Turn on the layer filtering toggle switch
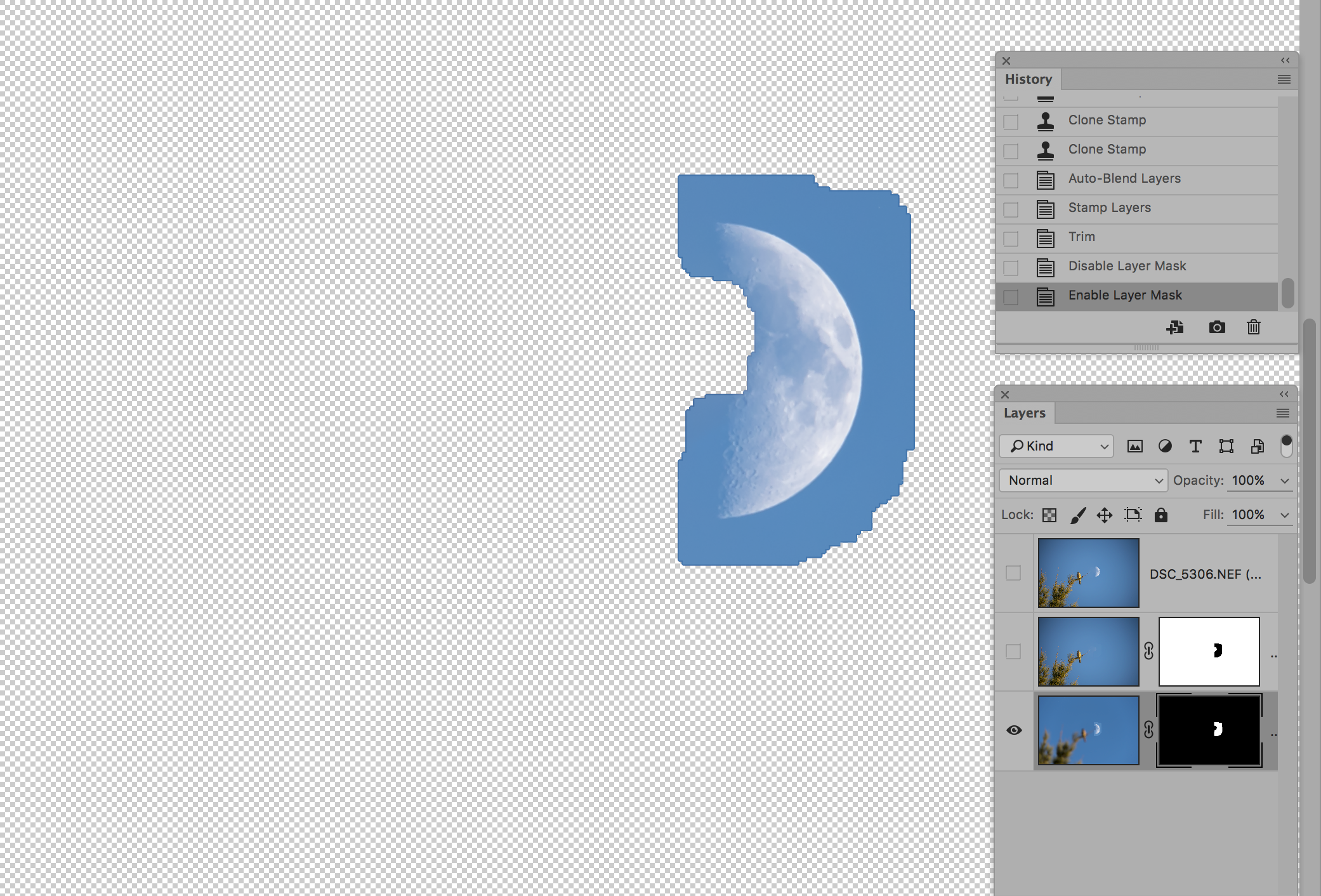Image resolution: width=1321 pixels, height=896 pixels. [1286, 446]
